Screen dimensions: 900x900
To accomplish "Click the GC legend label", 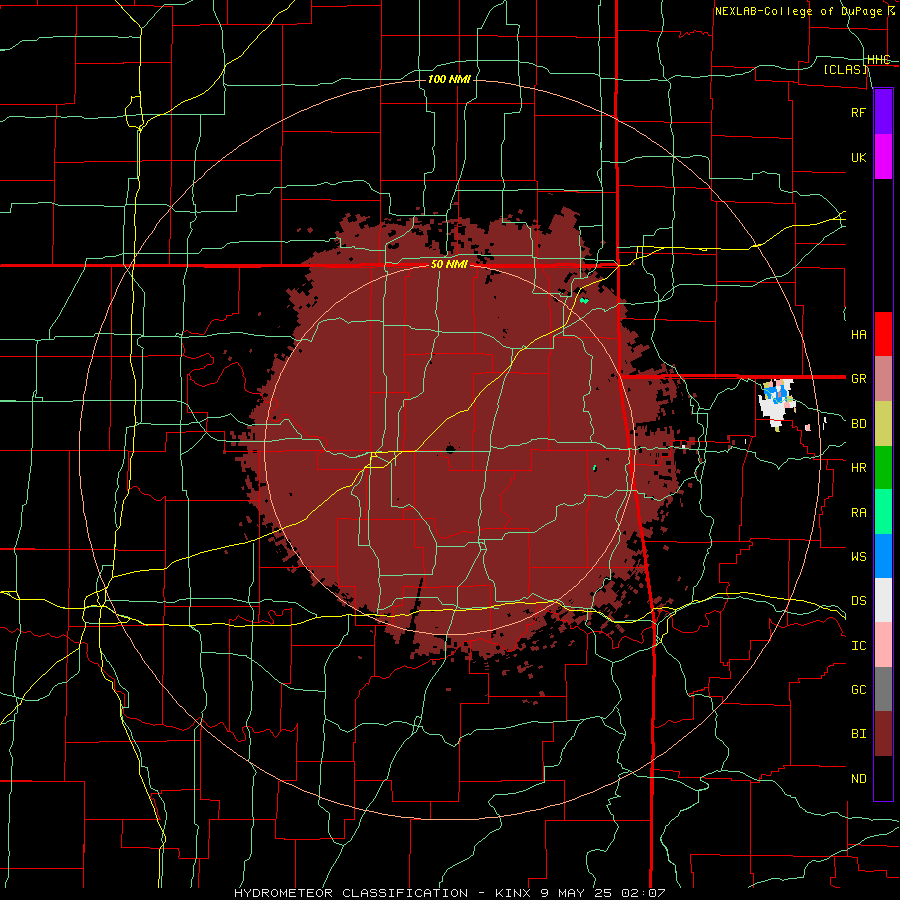I will coord(858,689).
